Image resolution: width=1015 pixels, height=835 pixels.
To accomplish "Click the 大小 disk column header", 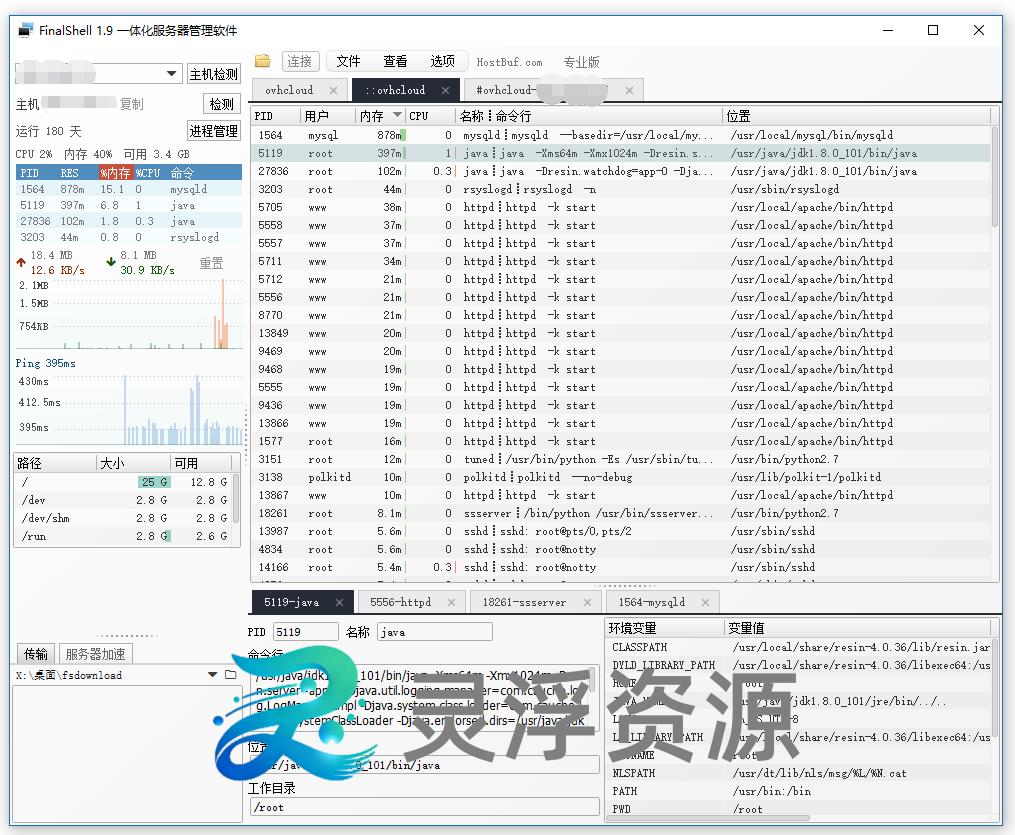I will coord(133,463).
